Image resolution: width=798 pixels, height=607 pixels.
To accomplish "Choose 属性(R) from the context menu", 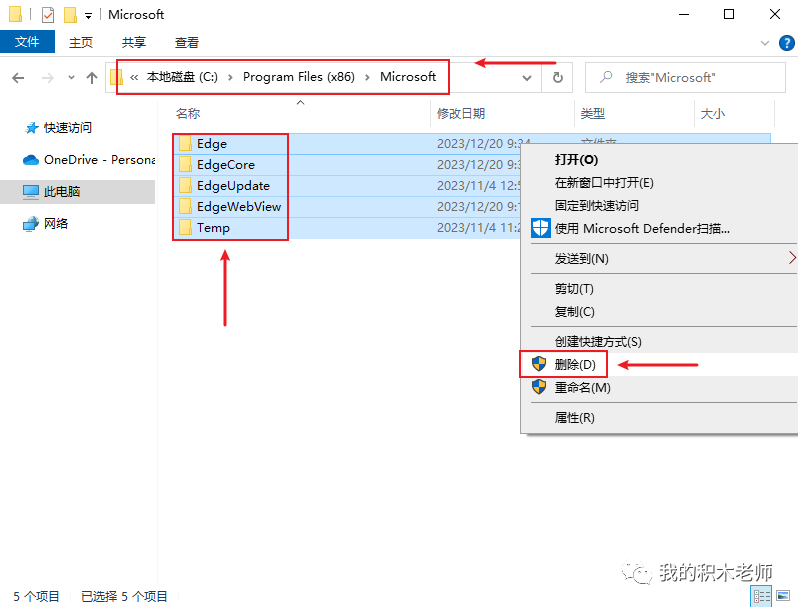I will 575,417.
